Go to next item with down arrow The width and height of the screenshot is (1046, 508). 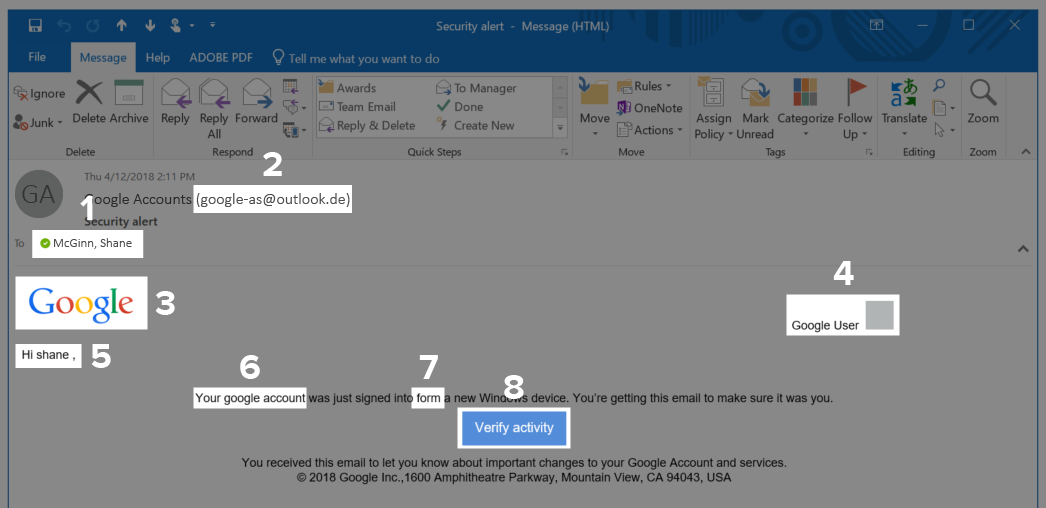point(150,26)
